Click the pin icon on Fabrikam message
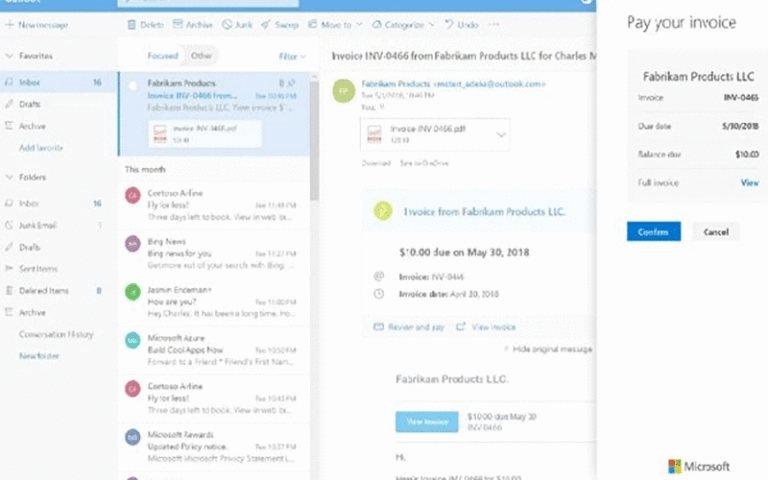The width and height of the screenshot is (768, 480). point(292,83)
